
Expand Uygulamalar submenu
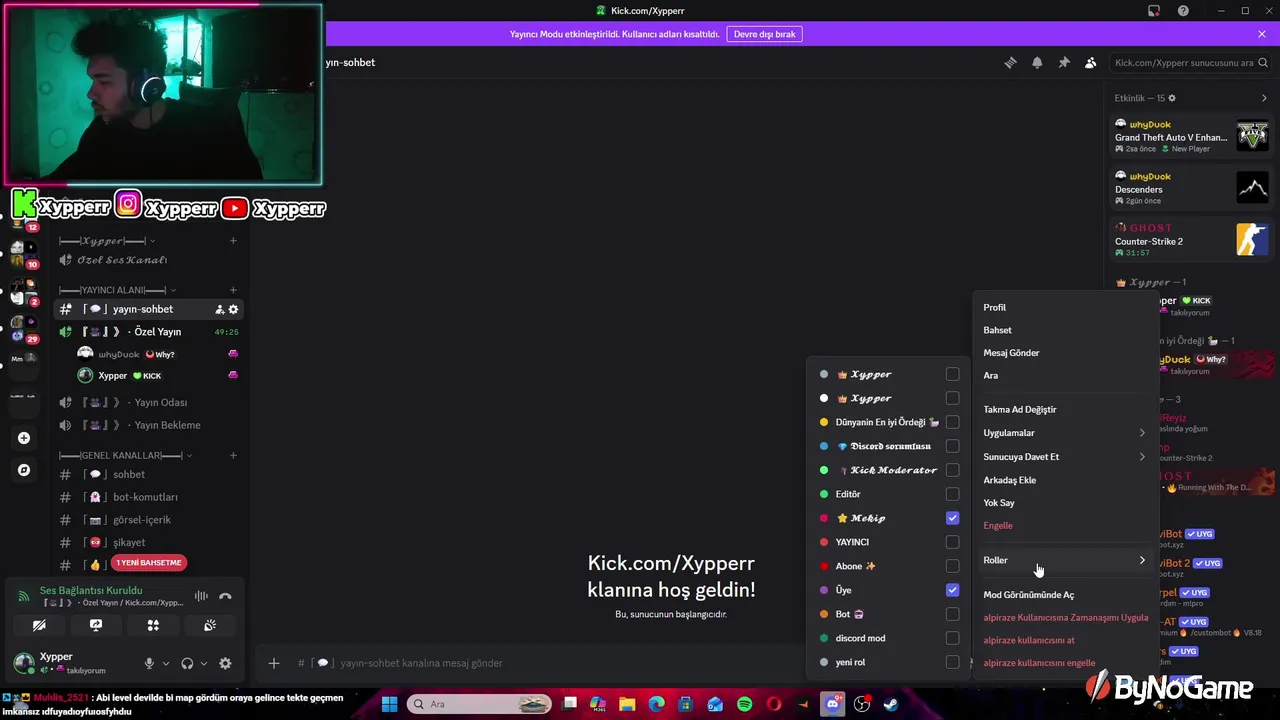(x=1065, y=433)
